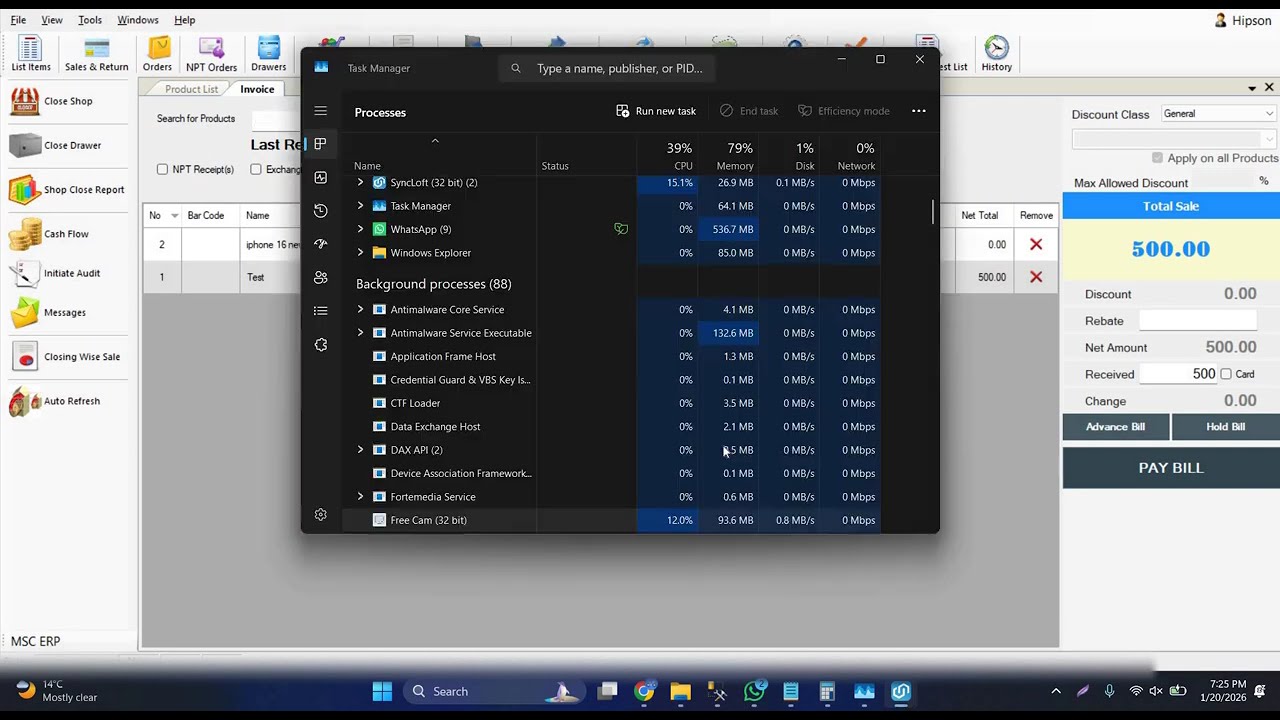Open List Items in the ERP toolbar
Viewport: 1280px width, 720px height.
click(31, 54)
